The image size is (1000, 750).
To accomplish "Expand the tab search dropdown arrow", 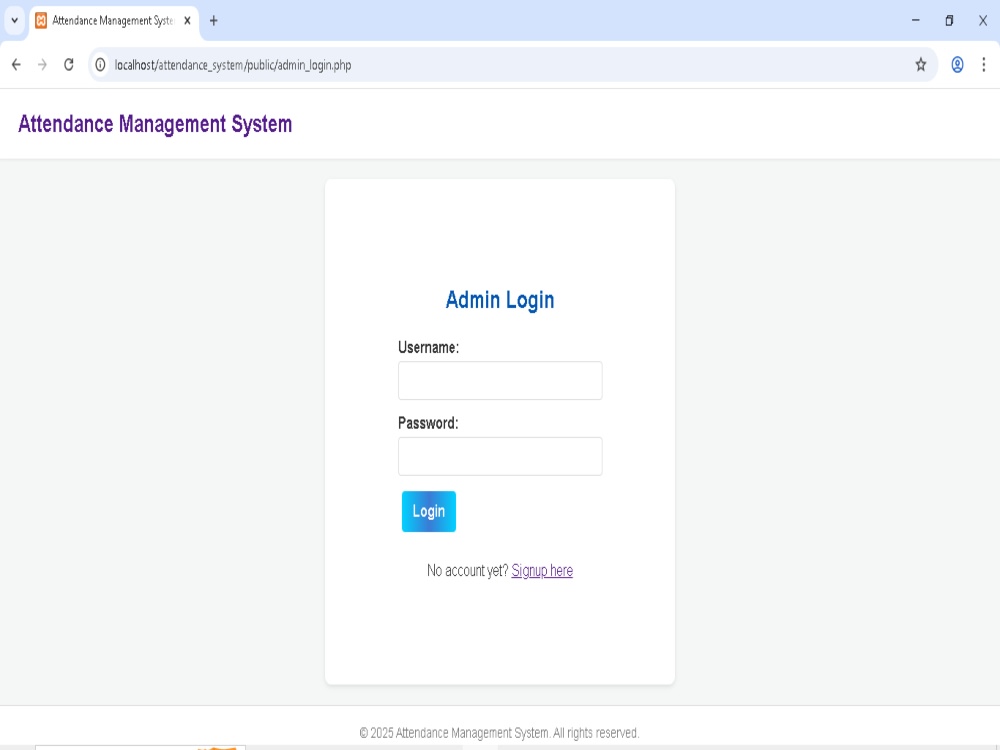I will point(14,20).
